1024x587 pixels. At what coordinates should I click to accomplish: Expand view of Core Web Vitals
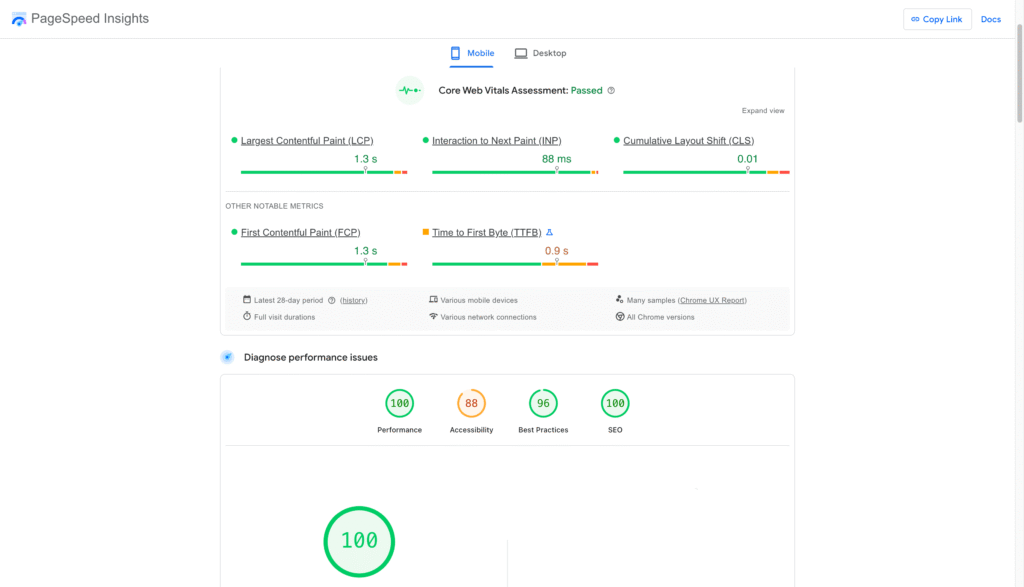[x=762, y=111]
